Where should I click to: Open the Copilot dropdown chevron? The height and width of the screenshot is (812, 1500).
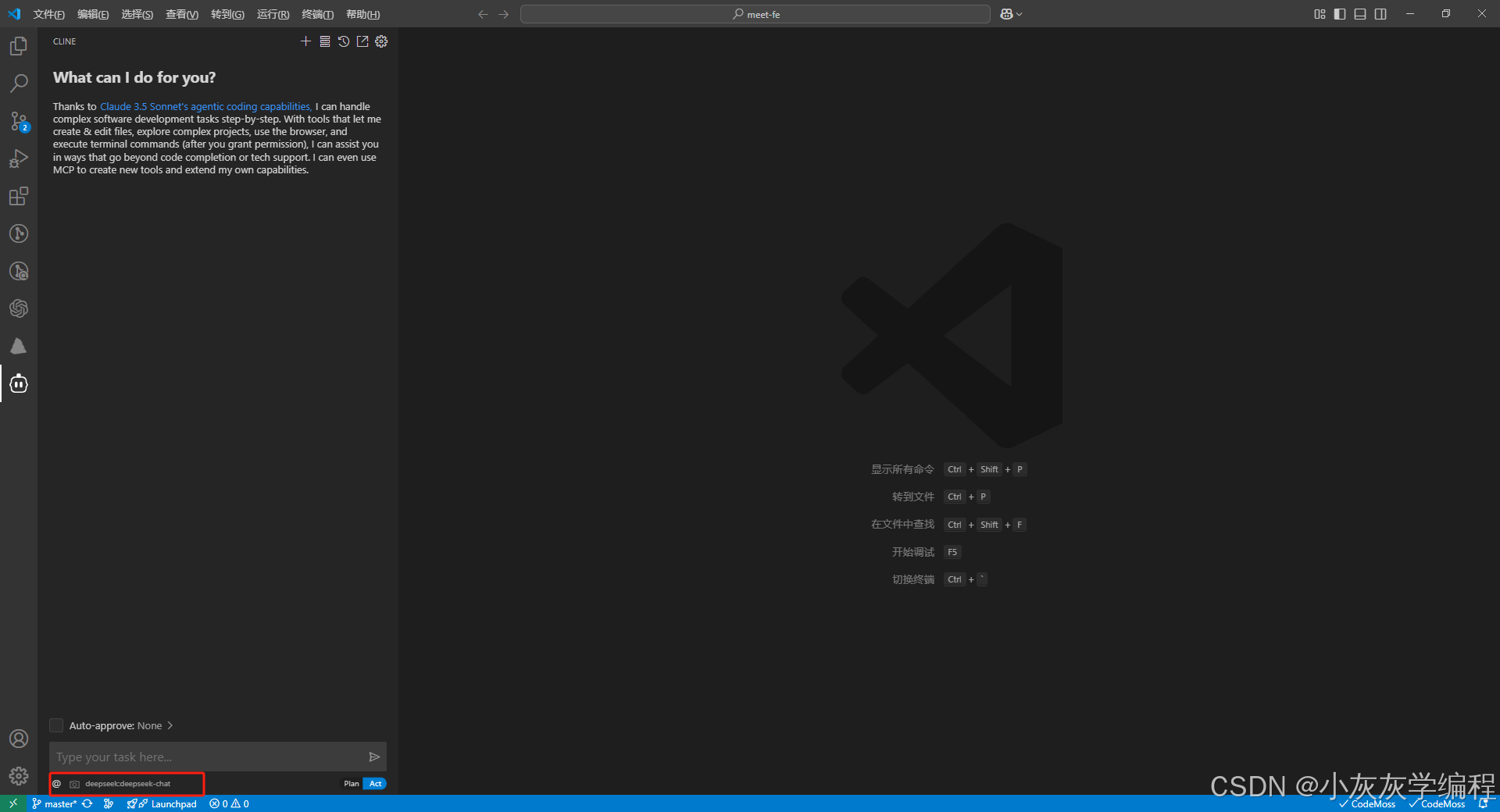pos(1020,14)
